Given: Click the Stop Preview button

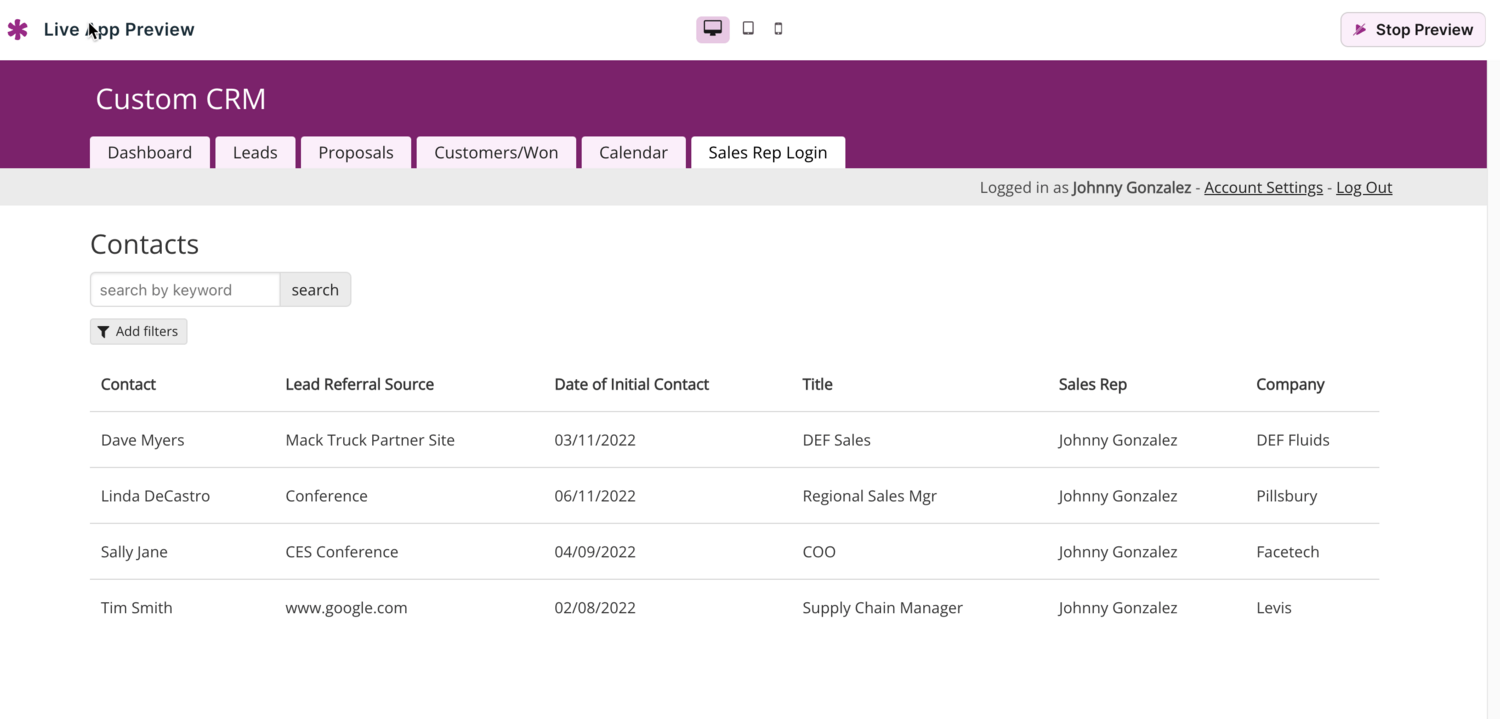Looking at the screenshot, I should tap(1412, 30).
